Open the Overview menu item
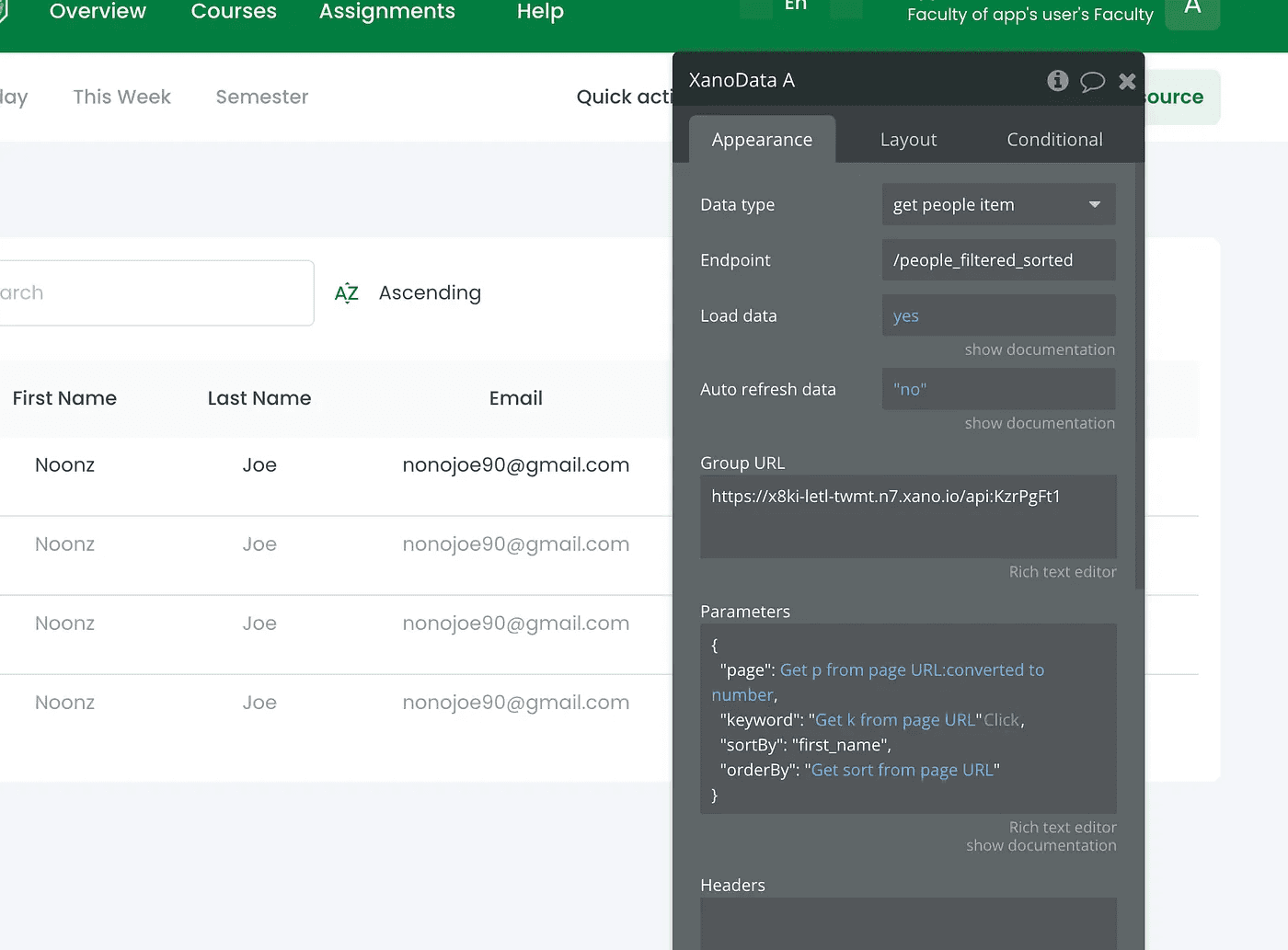The height and width of the screenshot is (950, 1288). [x=98, y=12]
